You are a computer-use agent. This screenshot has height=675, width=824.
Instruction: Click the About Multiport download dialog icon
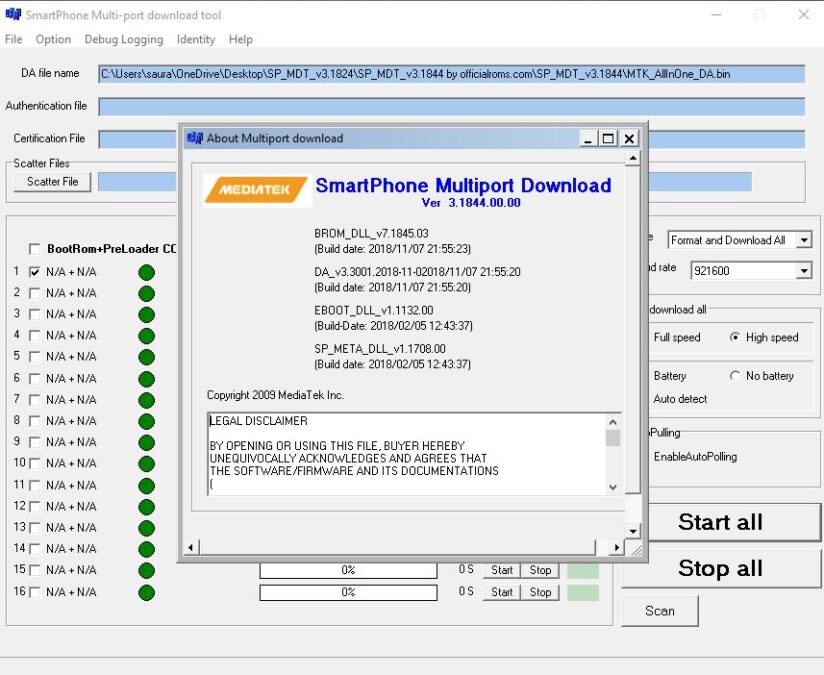click(194, 138)
